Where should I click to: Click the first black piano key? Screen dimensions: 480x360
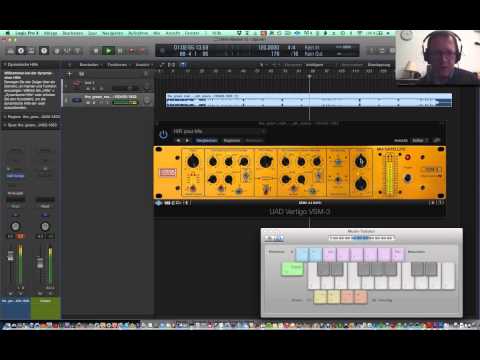click(x=323, y=269)
